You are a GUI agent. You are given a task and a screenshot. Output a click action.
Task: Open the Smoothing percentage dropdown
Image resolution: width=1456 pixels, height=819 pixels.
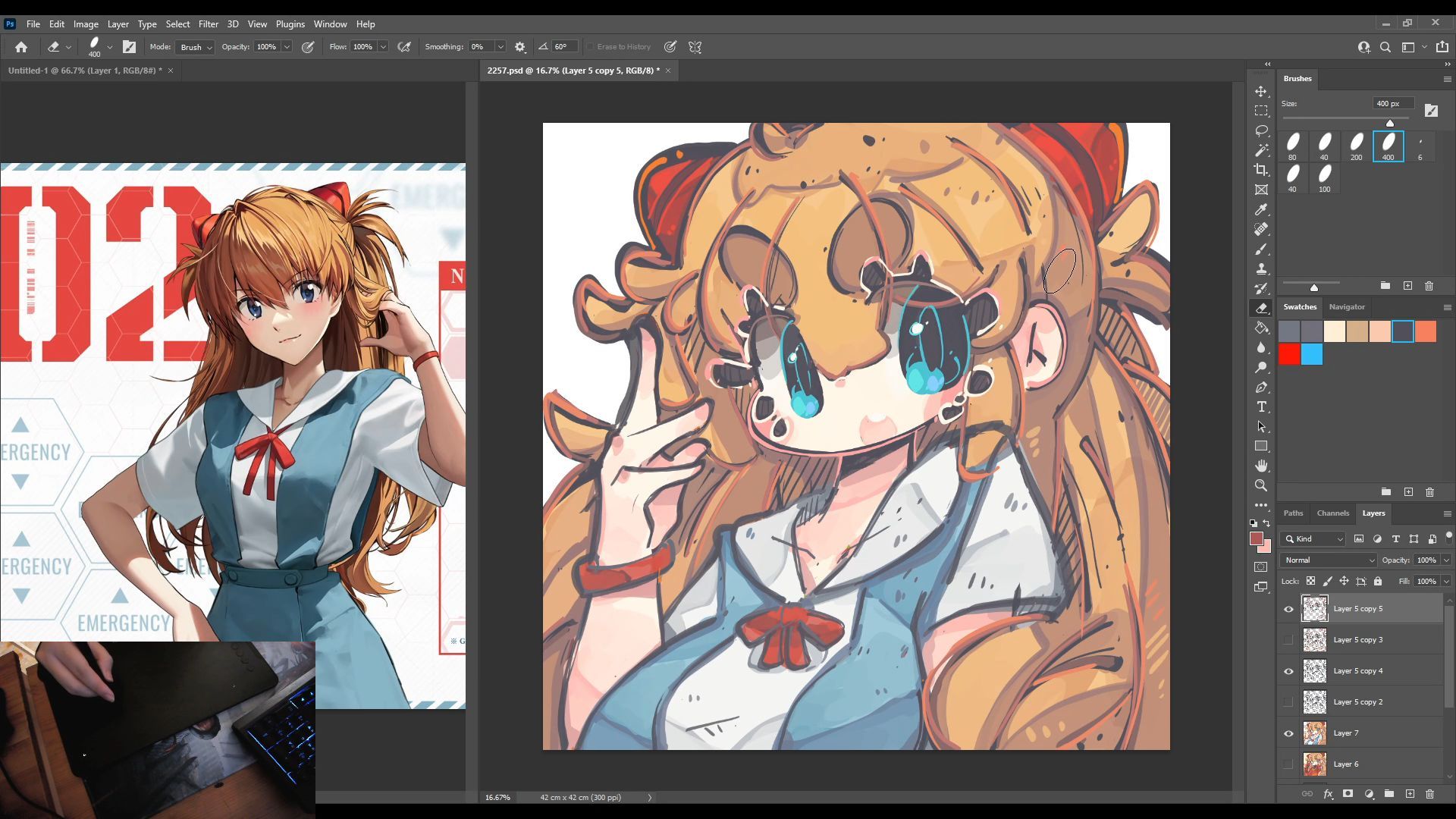coord(500,47)
